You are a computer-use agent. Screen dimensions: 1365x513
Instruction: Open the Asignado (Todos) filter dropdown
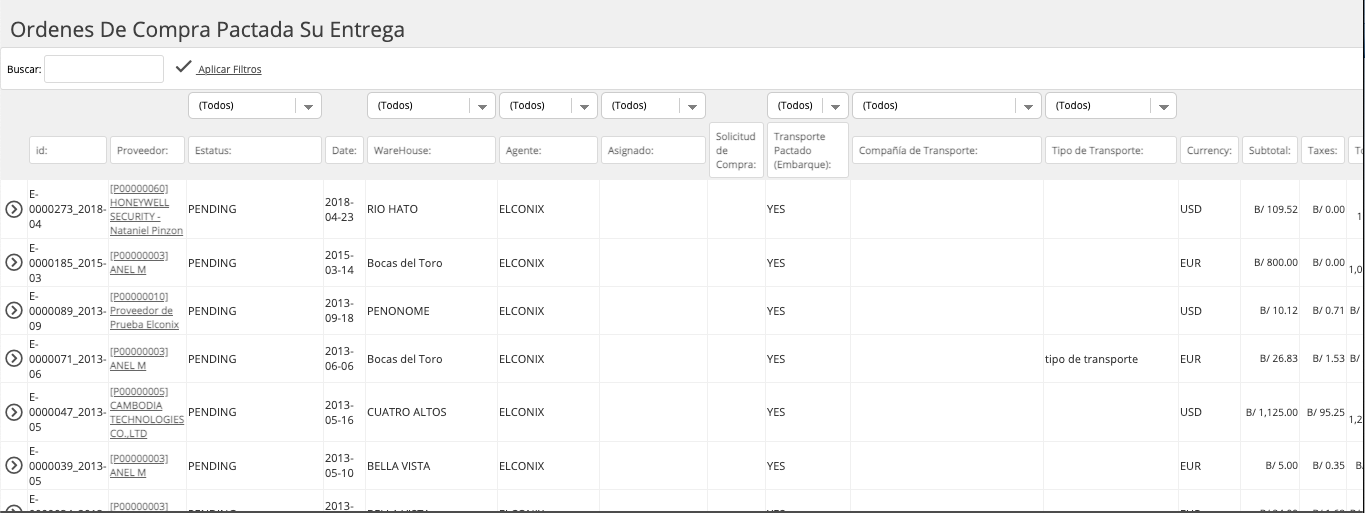pos(654,106)
